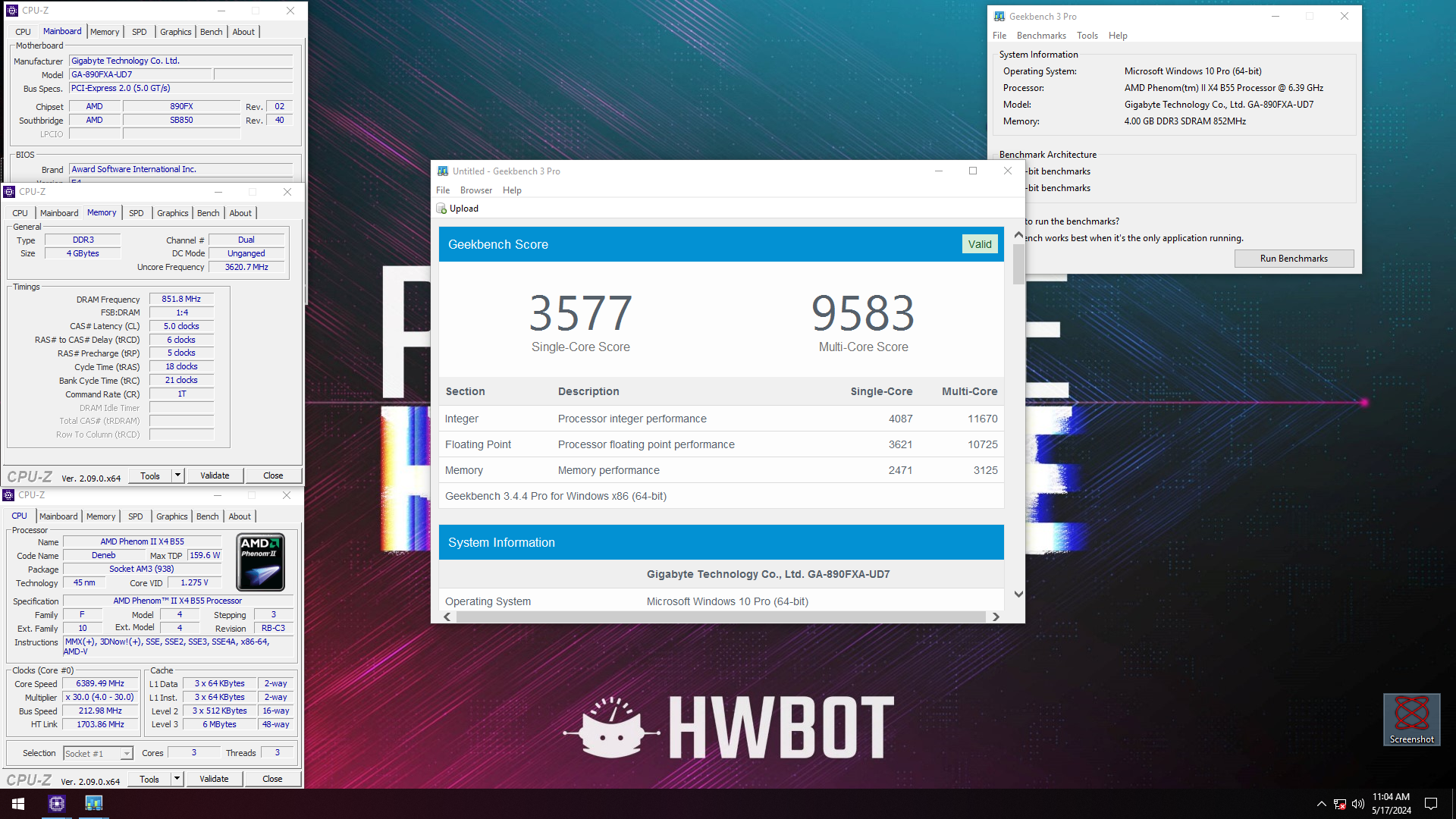Click the Floating Point row in results table
The width and height of the screenshot is (1456, 819).
pyautogui.click(x=721, y=444)
